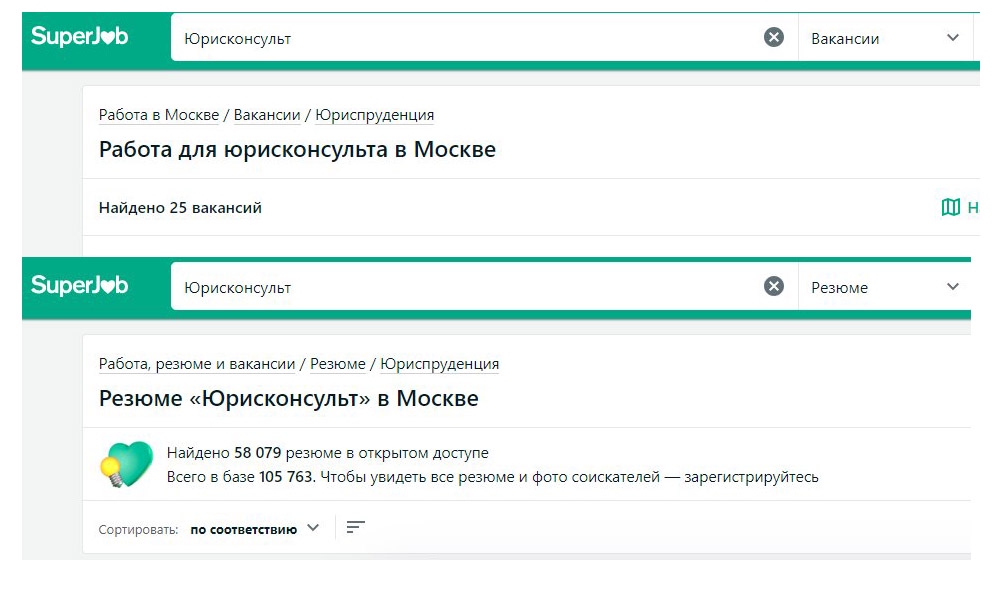Viewport: 1000px width, 600px height.
Task: Clear the lower search field with X icon
Action: 774,287
